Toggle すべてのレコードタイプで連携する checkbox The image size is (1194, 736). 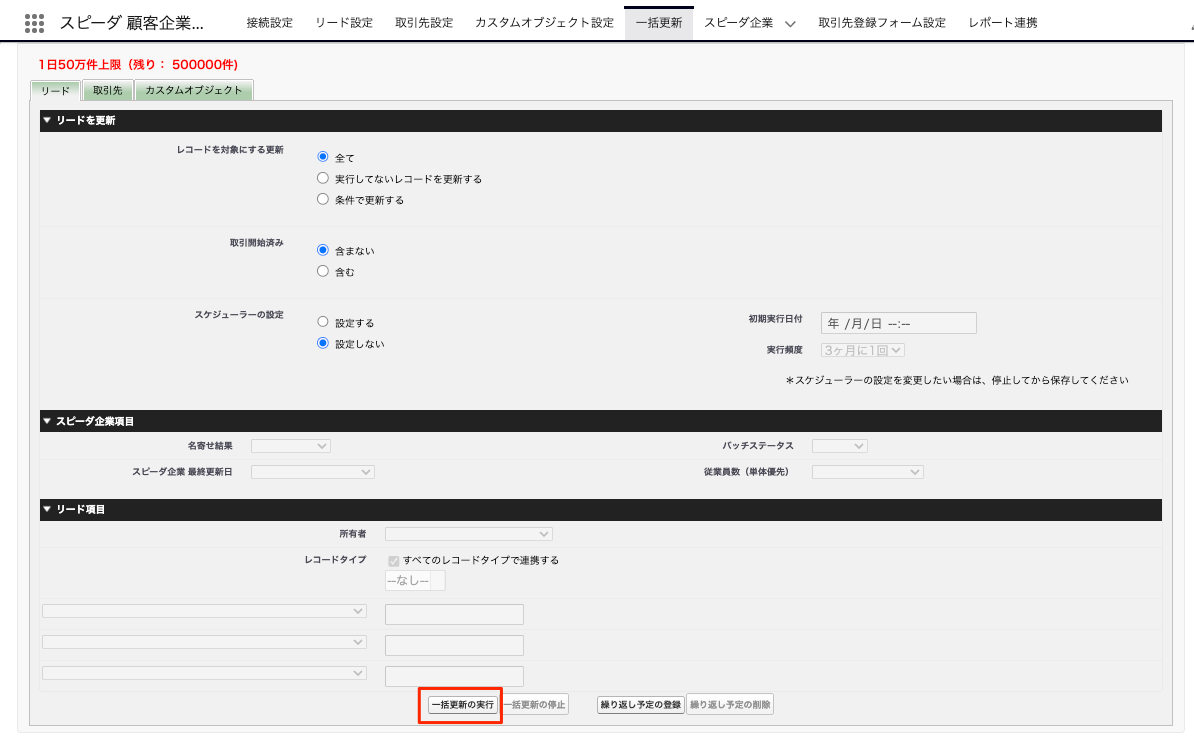pos(393,561)
